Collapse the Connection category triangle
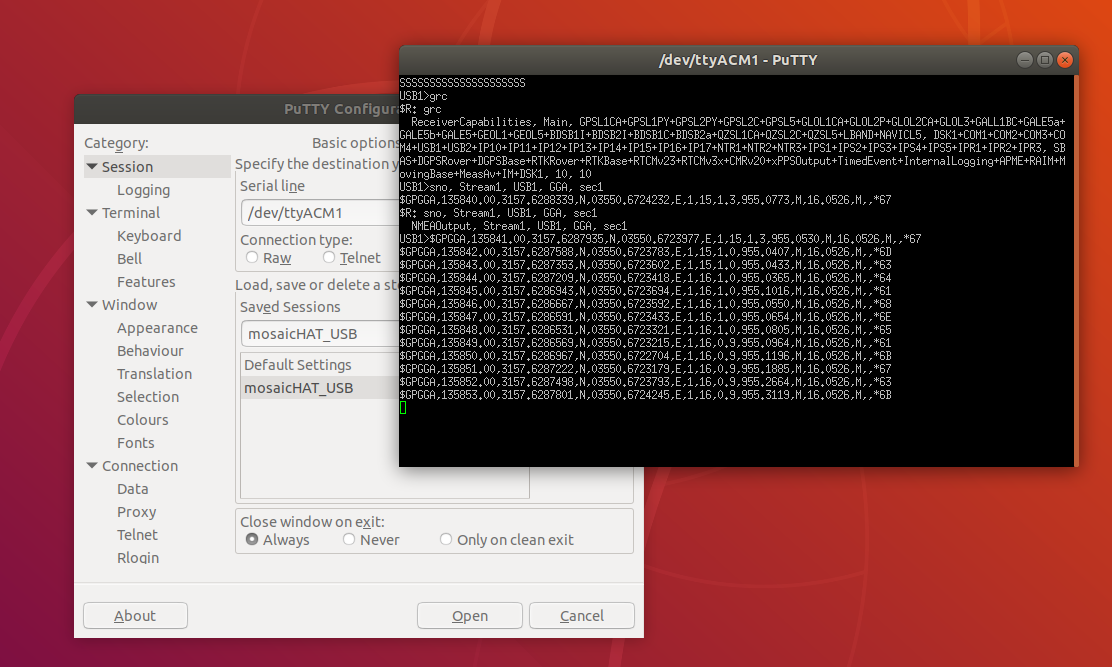Viewport: 1112px width, 667px height. 92,466
